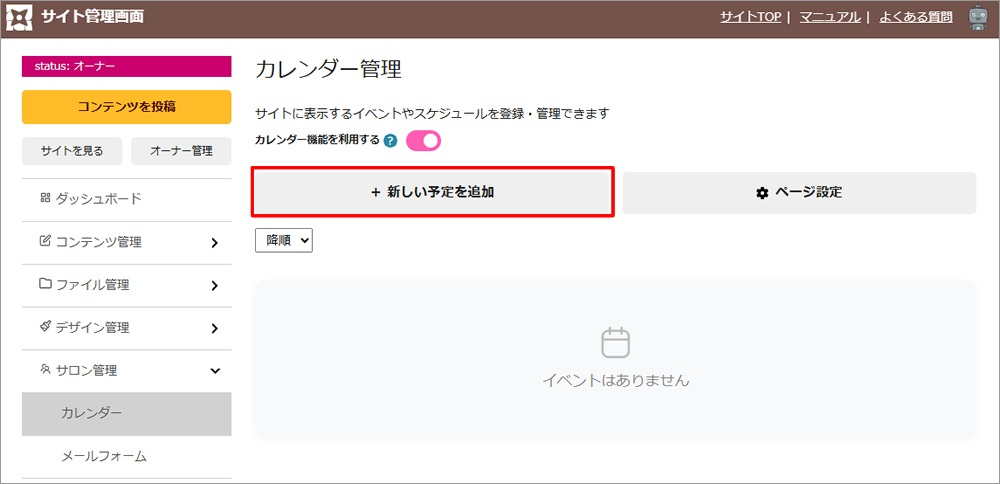Open the マニュアル link
This screenshot has width=1000, height=484.
click(x=830, y=17)
